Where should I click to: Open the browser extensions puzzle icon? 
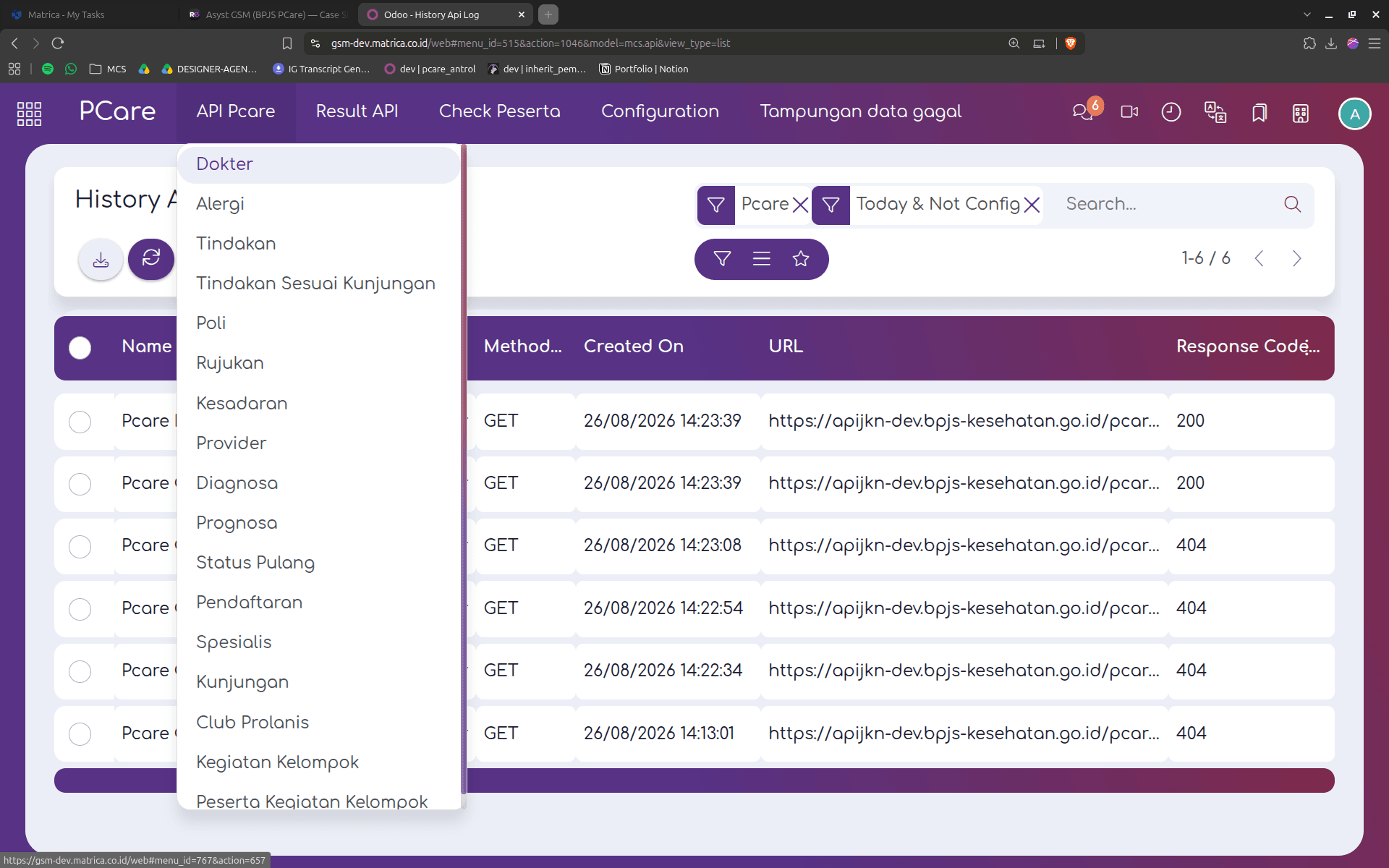point(1309,43)
